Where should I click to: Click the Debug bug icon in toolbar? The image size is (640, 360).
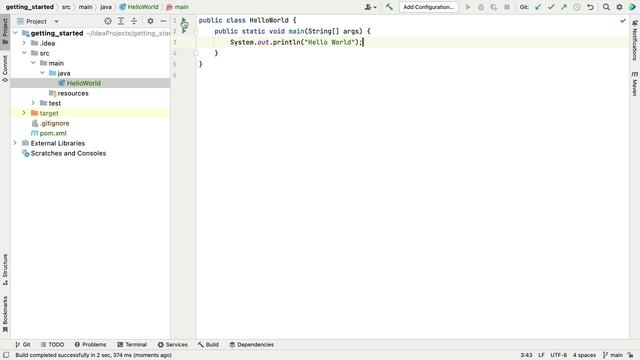481,7
